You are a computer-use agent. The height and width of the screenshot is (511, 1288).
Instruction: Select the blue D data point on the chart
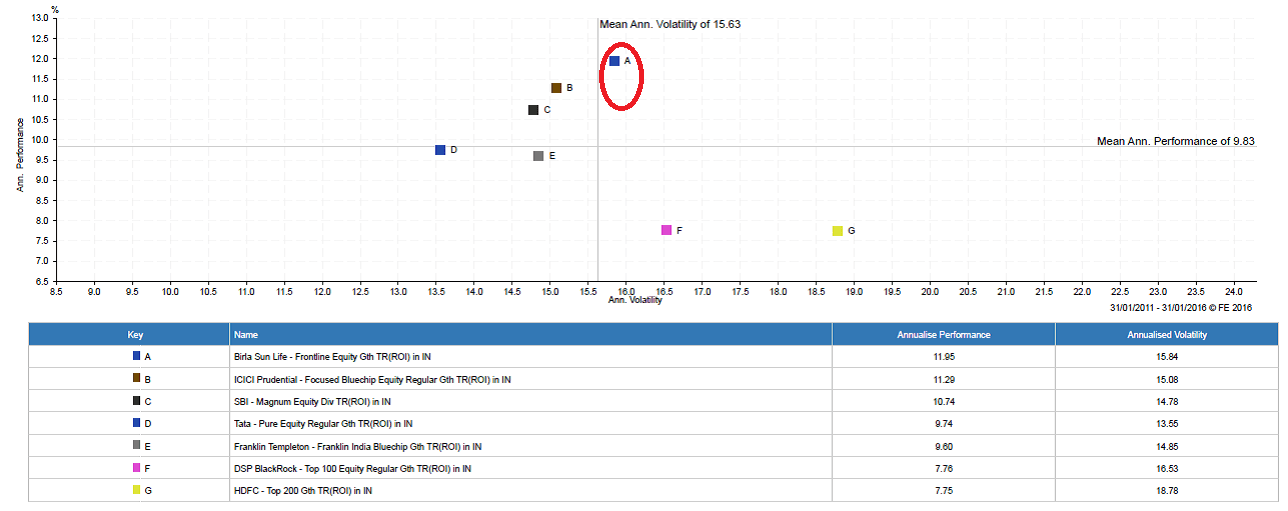tap(440, 150)
